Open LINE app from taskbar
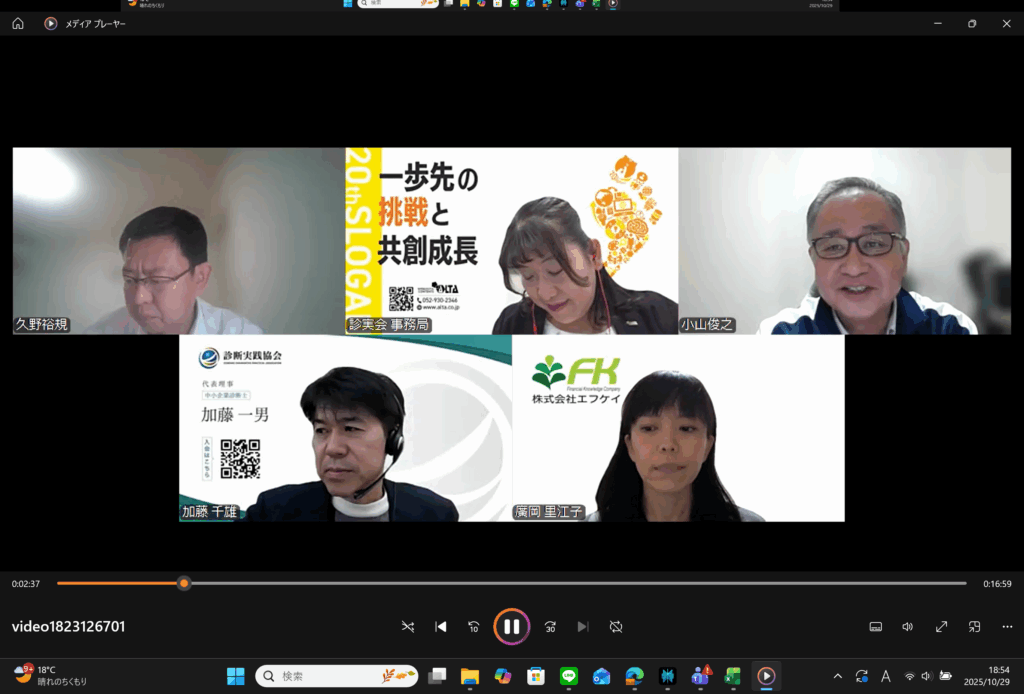 (569, 677)
